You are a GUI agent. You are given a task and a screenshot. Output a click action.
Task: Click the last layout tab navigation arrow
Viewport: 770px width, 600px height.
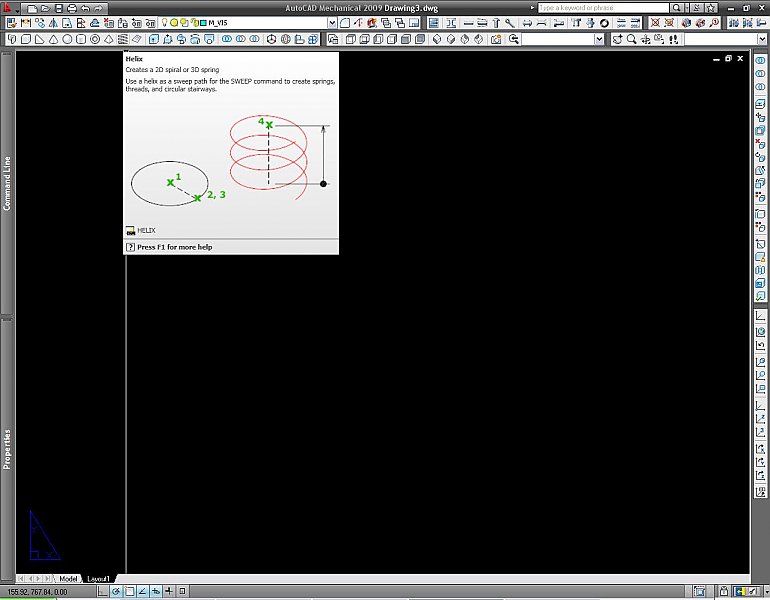(x=47, y=579)
